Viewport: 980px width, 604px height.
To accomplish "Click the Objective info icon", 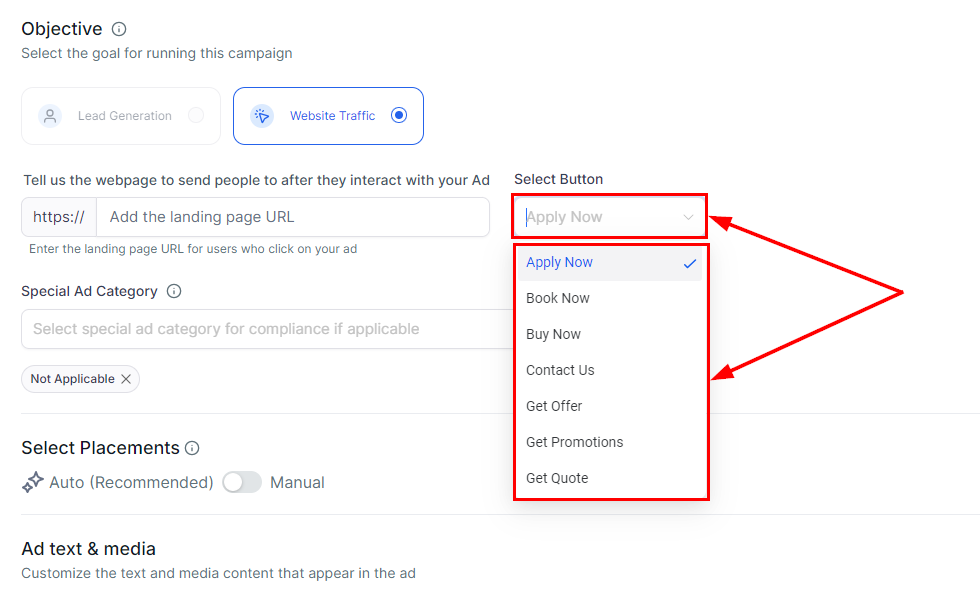I will (119, 29).
